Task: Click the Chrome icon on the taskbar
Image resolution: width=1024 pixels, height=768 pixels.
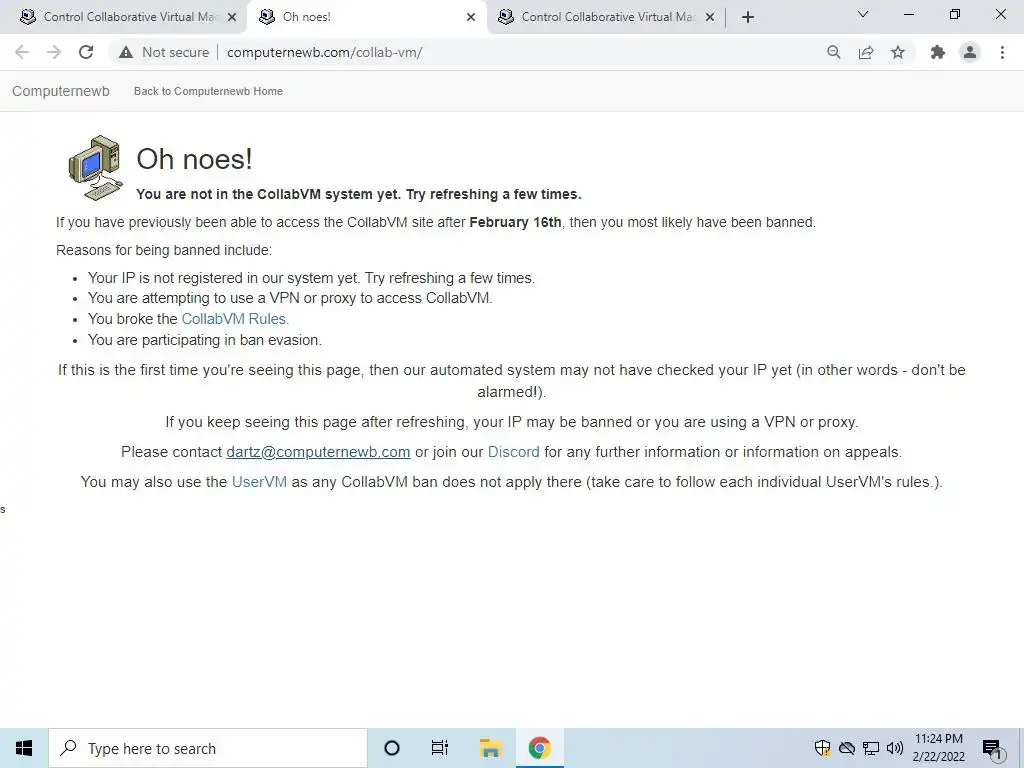Action: tap(539, 748)
